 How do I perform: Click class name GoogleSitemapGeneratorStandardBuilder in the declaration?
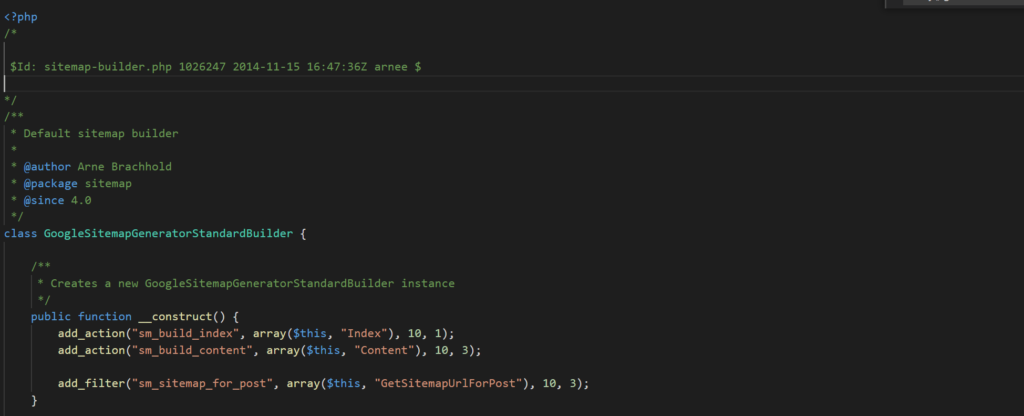coord(168,234)
